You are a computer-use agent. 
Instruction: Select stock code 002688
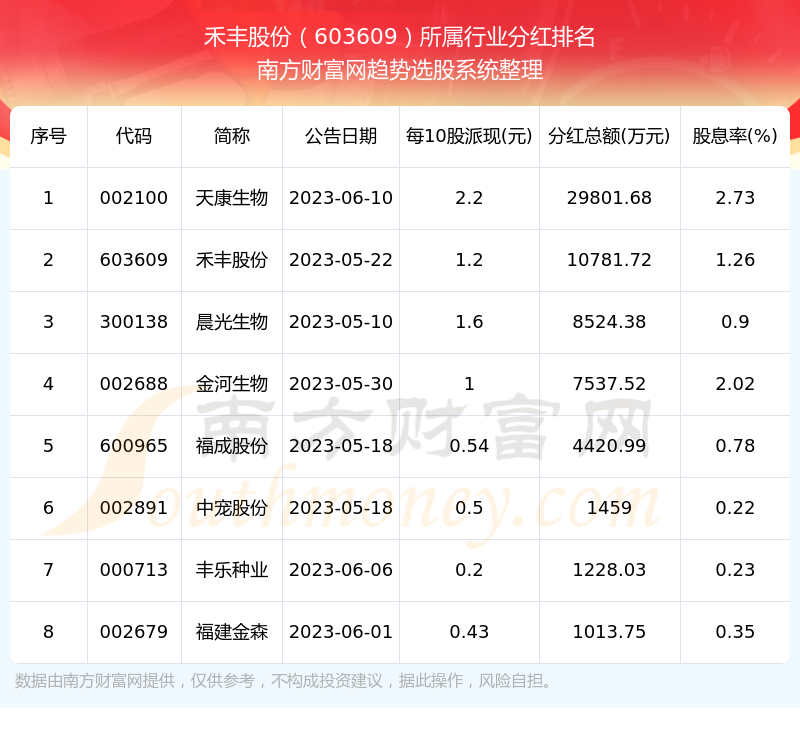[134, 384]
